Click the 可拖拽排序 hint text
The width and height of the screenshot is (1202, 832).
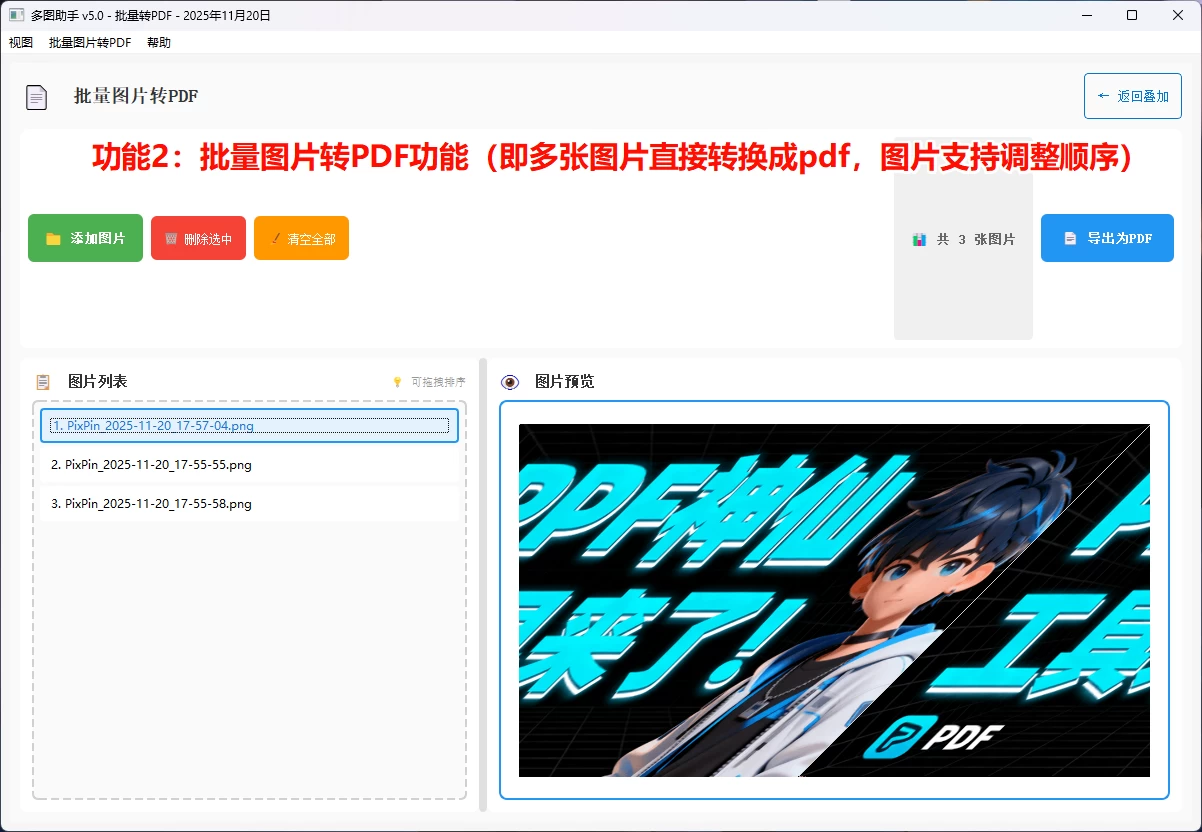tap(438, 382)
